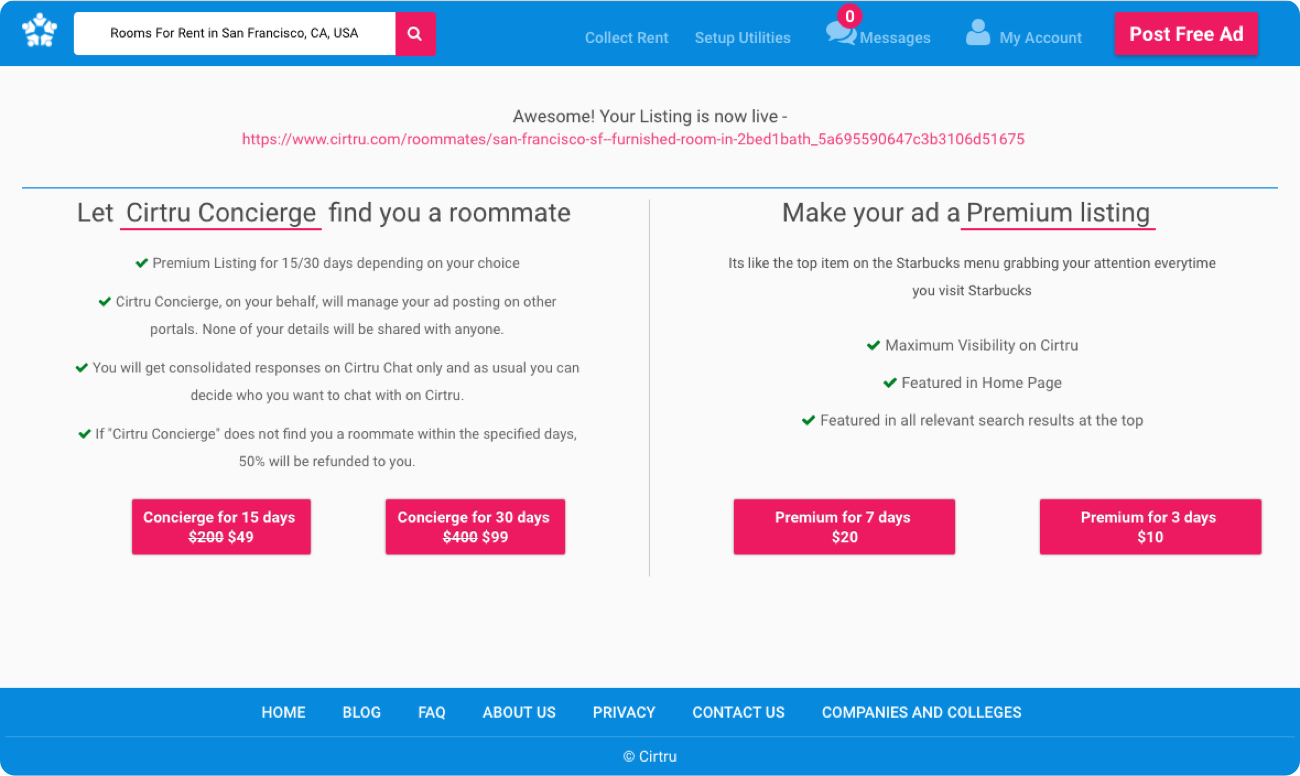This screenshot has width=1300, height=776.
Task: Open the BLOG footer link
Action: pyautogui.click(x=361, y=712)
